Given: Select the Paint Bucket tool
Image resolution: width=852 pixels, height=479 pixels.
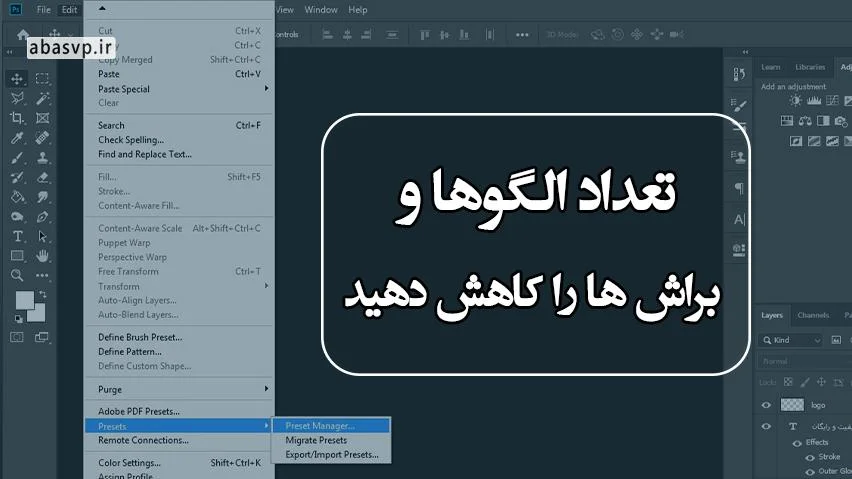Looking at the screenshot, I should click(17, 197).
